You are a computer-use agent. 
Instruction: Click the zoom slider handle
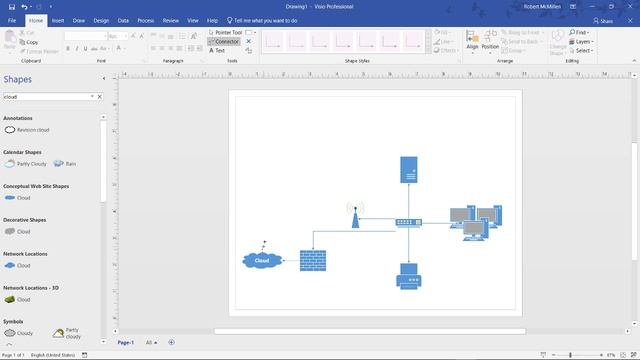(570, 355)
